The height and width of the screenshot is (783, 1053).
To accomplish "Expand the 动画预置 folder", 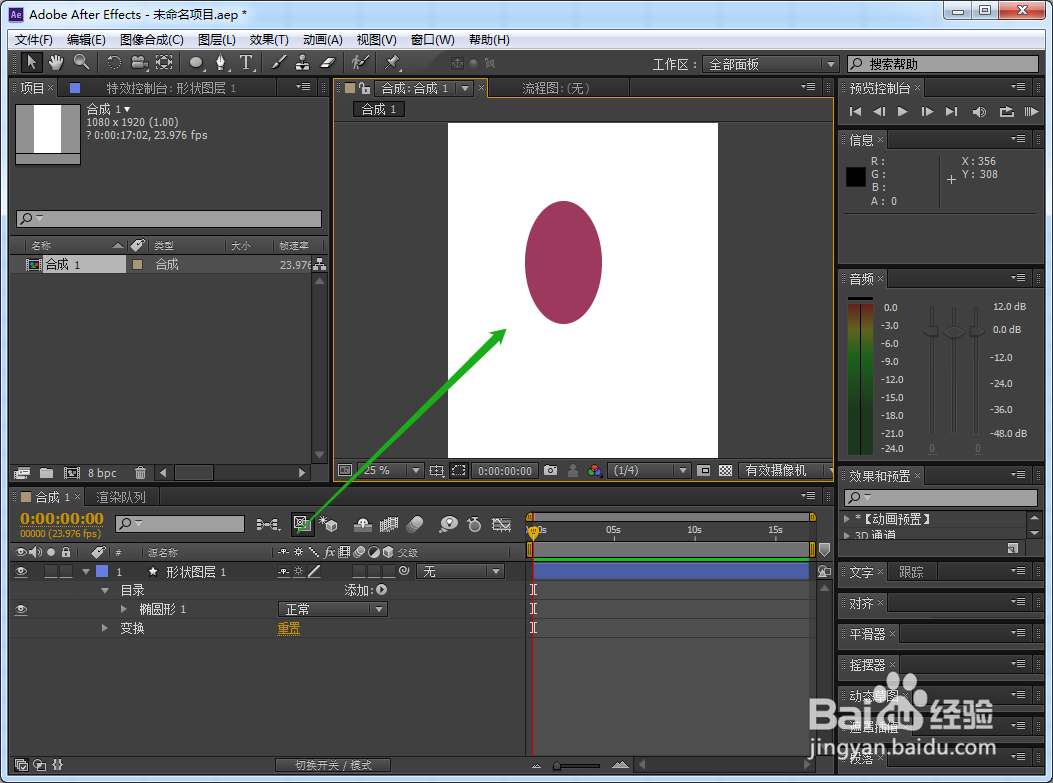I will tap(847, 519).
